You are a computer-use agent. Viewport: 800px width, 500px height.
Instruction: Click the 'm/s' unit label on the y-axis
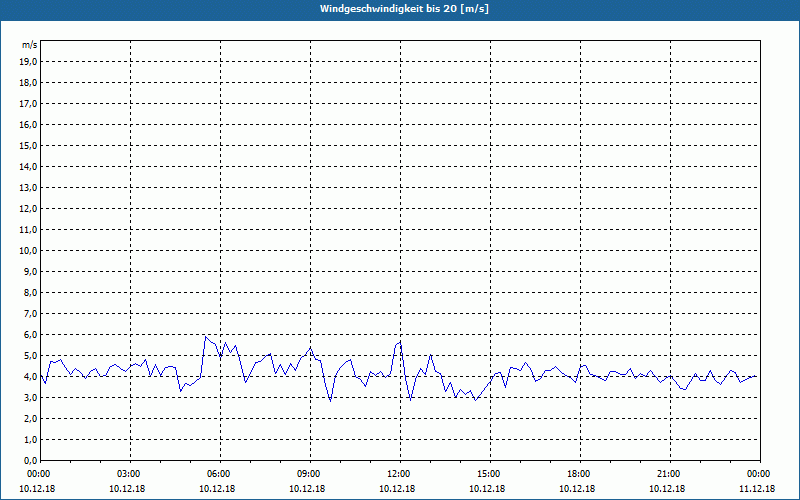pyautogui.click(x=30, y=45)
